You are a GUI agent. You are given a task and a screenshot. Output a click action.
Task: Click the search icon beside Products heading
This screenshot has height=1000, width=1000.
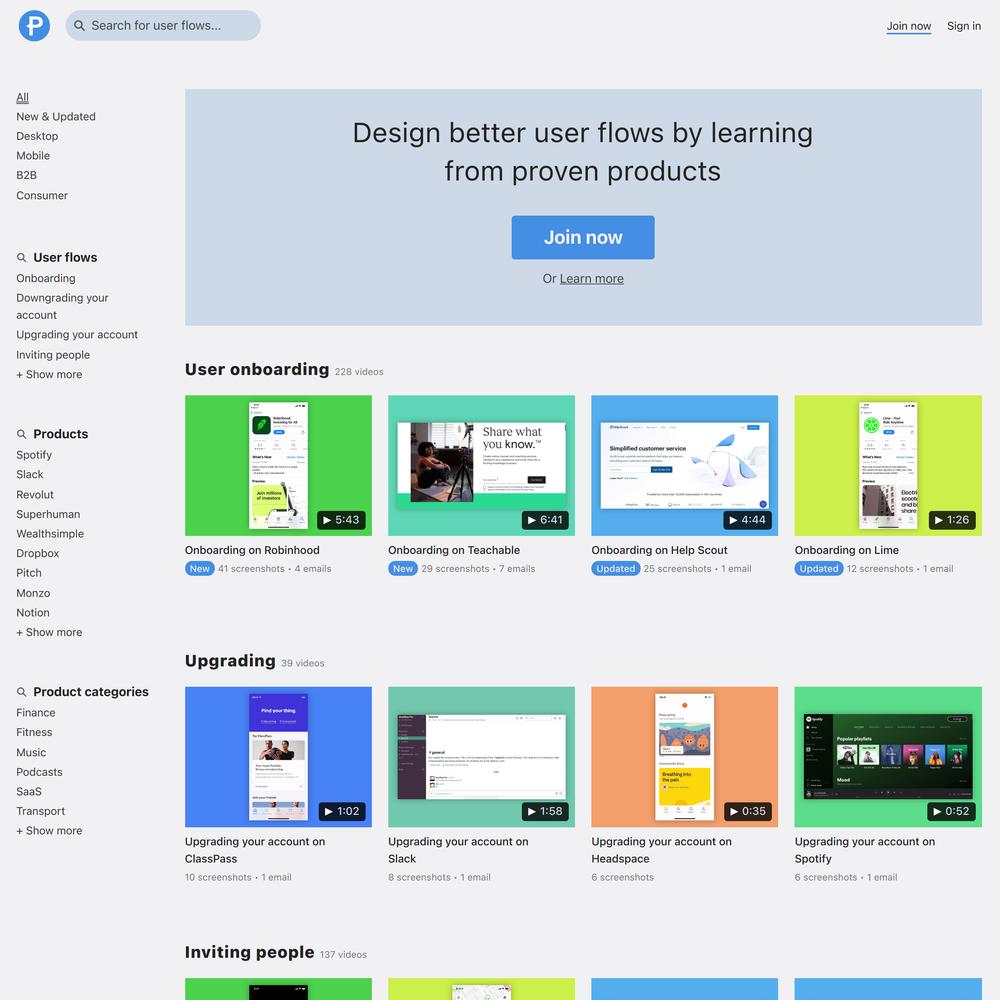pyautogui.click(x=21, y=434)
